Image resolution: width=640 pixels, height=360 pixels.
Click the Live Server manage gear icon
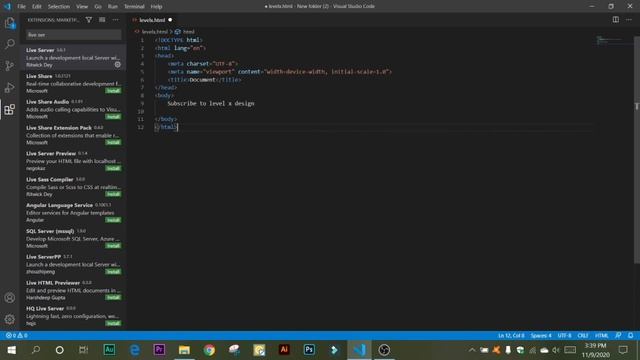118,64
